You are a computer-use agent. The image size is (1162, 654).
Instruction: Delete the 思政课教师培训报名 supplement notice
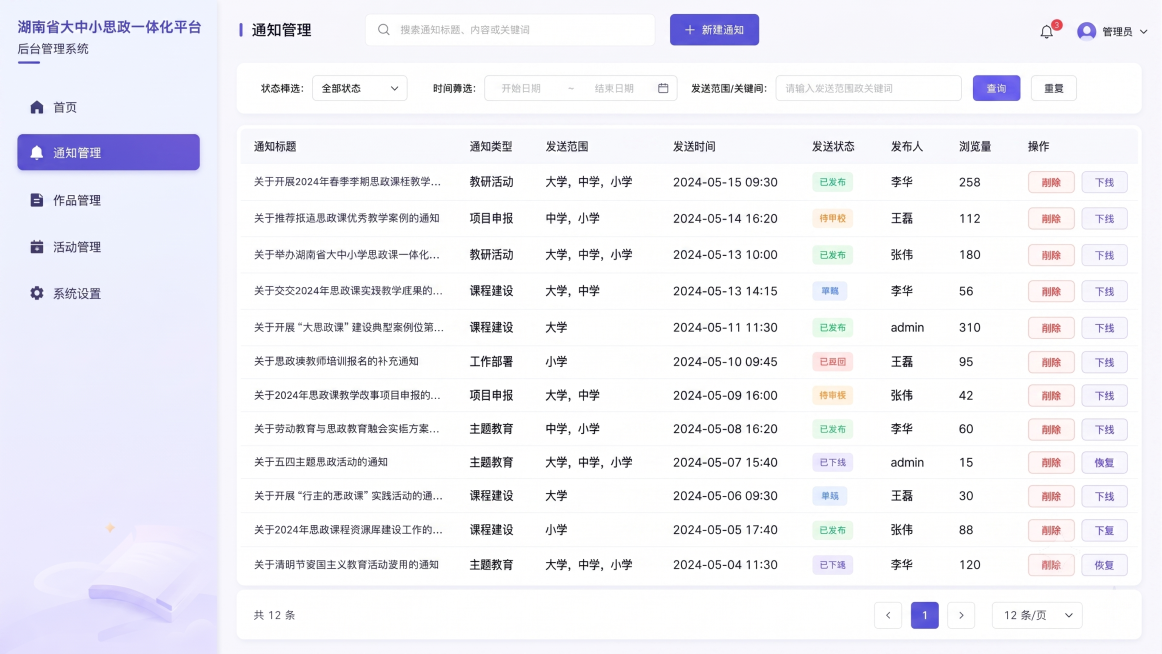pos(1051,362)
